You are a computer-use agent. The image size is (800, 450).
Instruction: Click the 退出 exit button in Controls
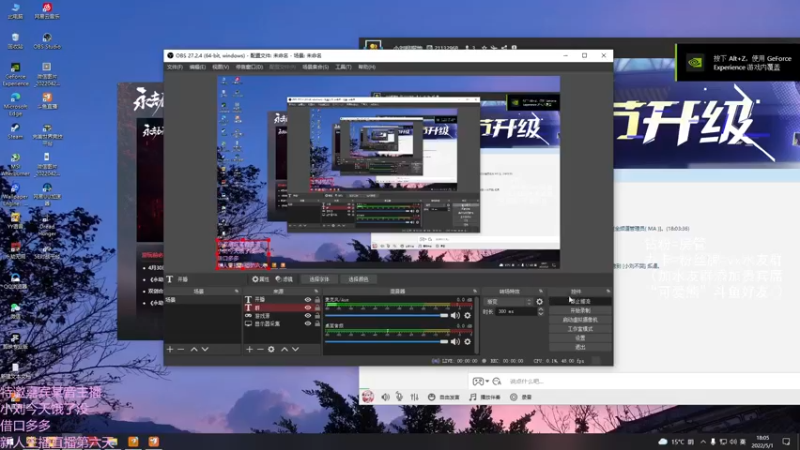pos(580,347)
